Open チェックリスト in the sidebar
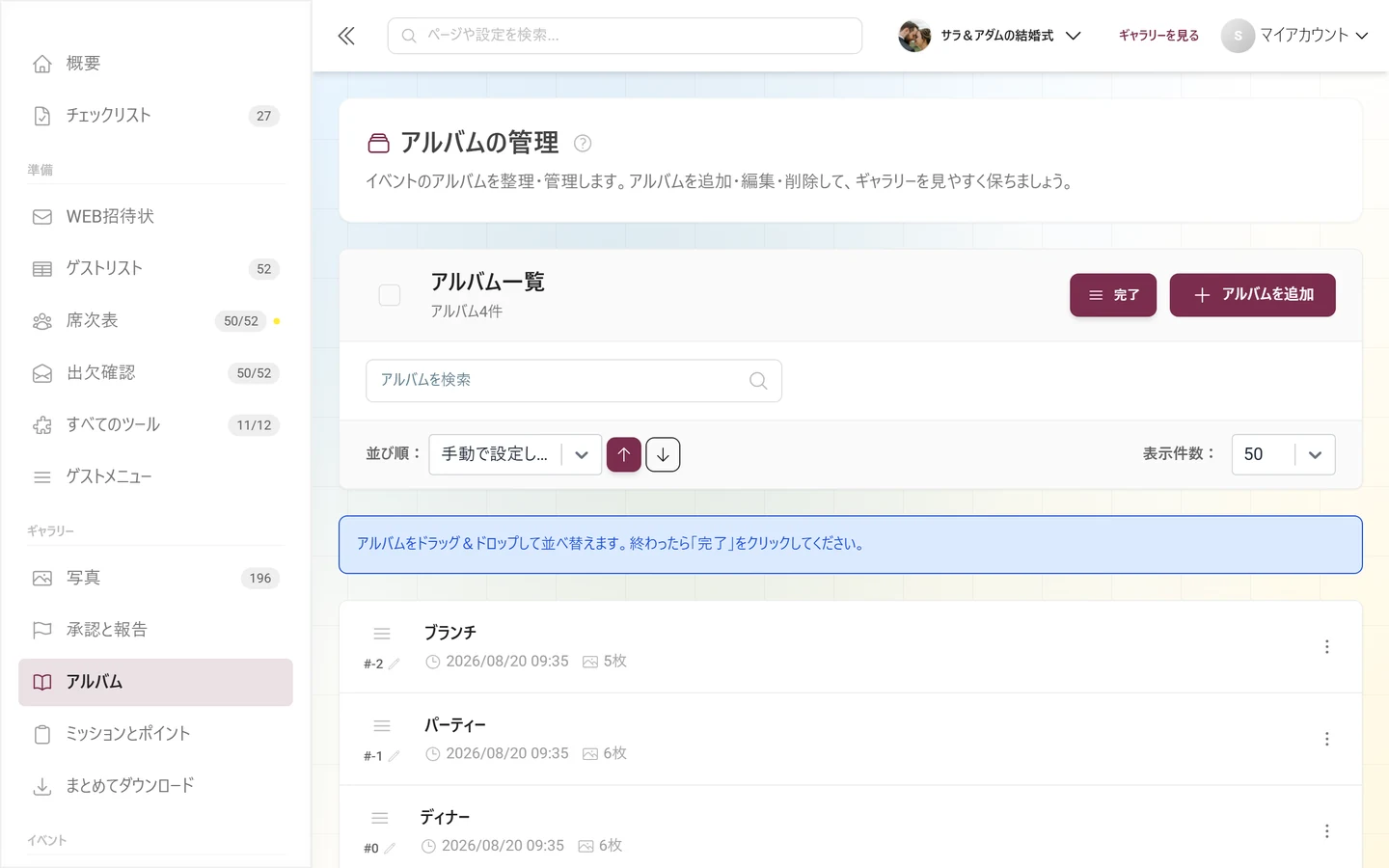This screenshot has height=868, width=1389. [155, 116]
